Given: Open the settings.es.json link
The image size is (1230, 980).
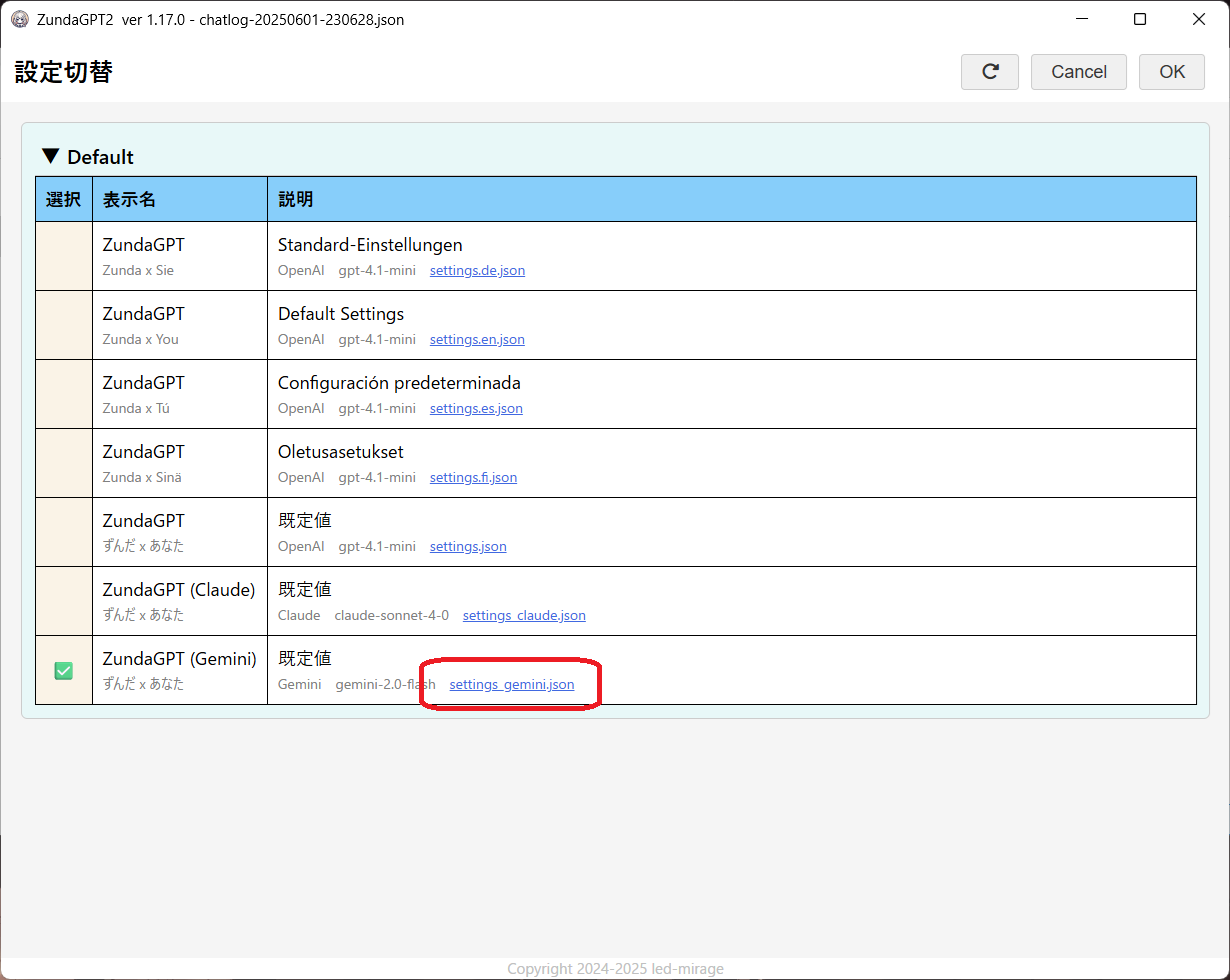Looking at the screenshot, I should tap(476, 408).
